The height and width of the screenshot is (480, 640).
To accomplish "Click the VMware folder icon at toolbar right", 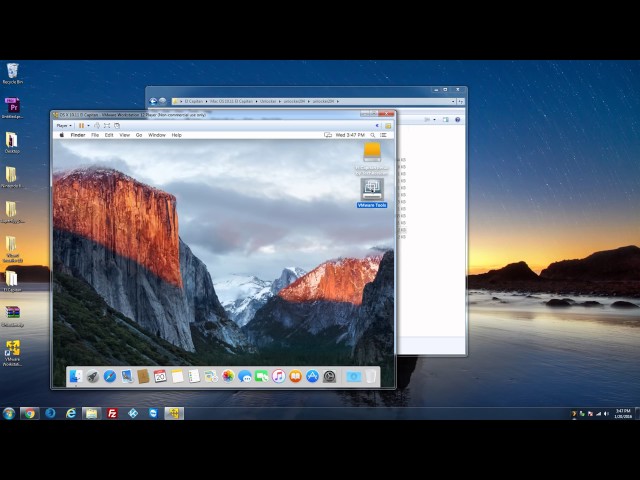I will tap(388, 126).
